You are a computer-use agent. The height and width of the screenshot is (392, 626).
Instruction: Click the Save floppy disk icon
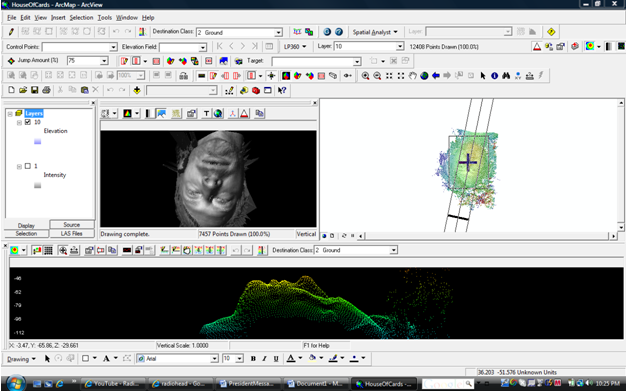(x=35, y=90)
